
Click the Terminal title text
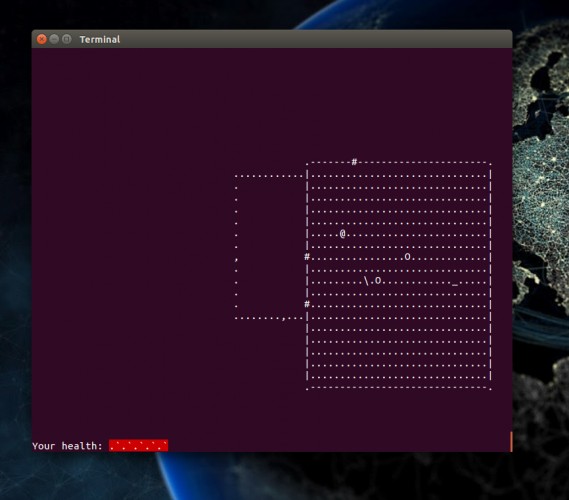click(x=100, y=40)
